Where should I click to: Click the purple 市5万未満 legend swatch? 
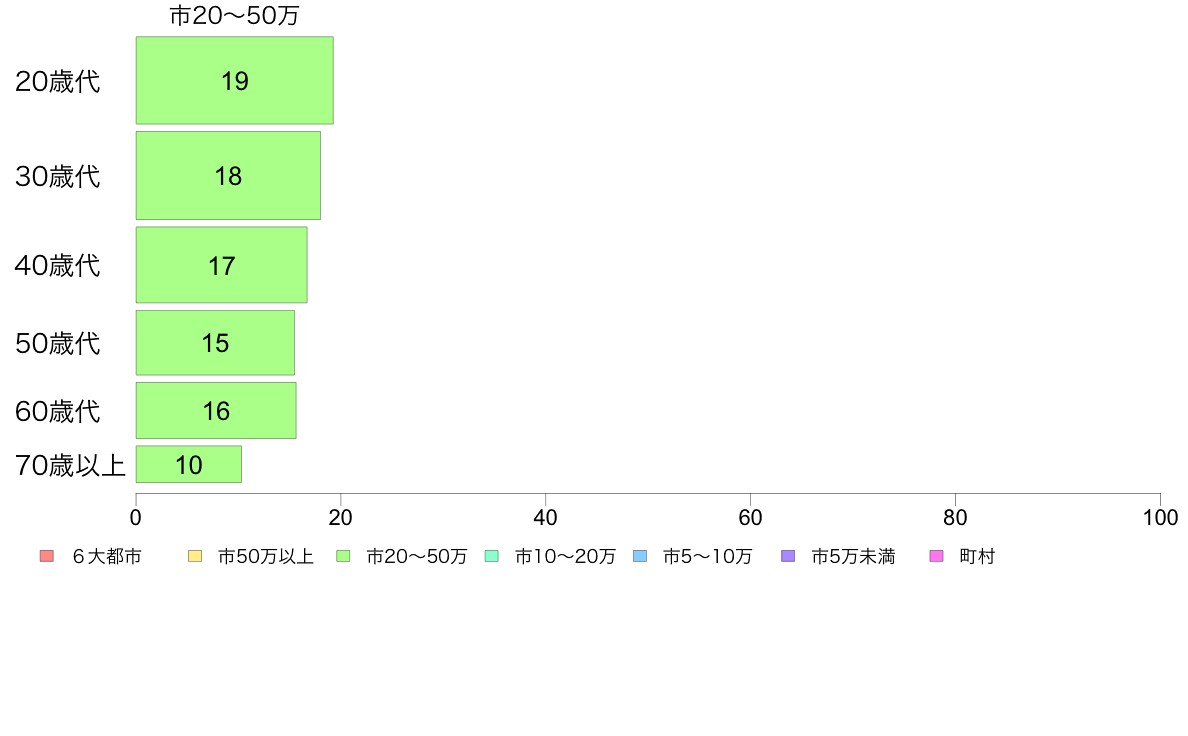pyautogui.click(x=788, y=556)
